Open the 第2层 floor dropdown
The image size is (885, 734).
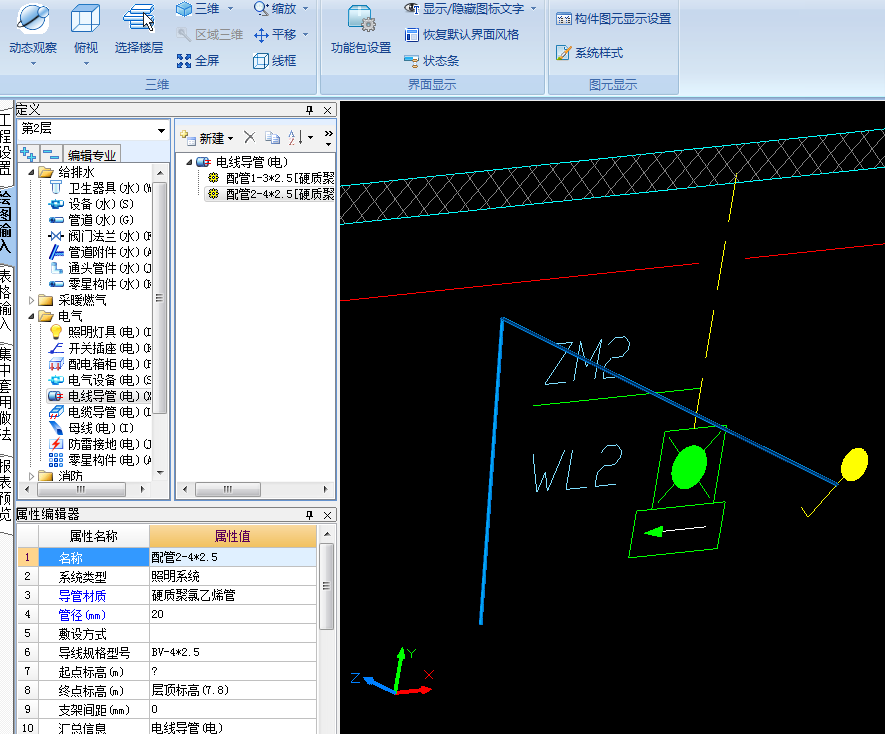click(161, 130)
